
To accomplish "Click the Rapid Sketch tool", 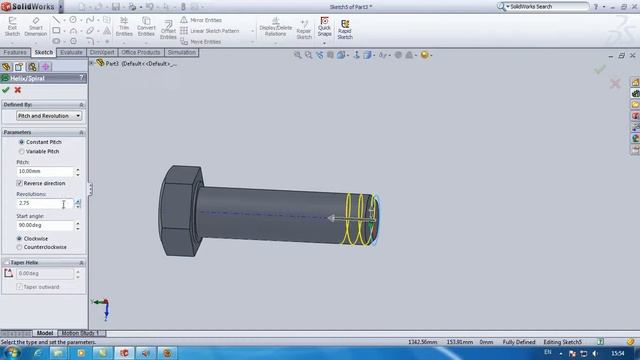I will 345,29.
